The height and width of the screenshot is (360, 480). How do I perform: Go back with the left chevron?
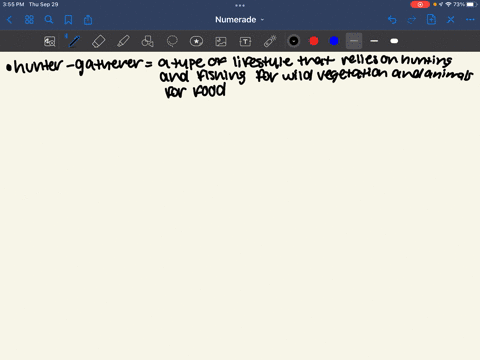point(9,20)
